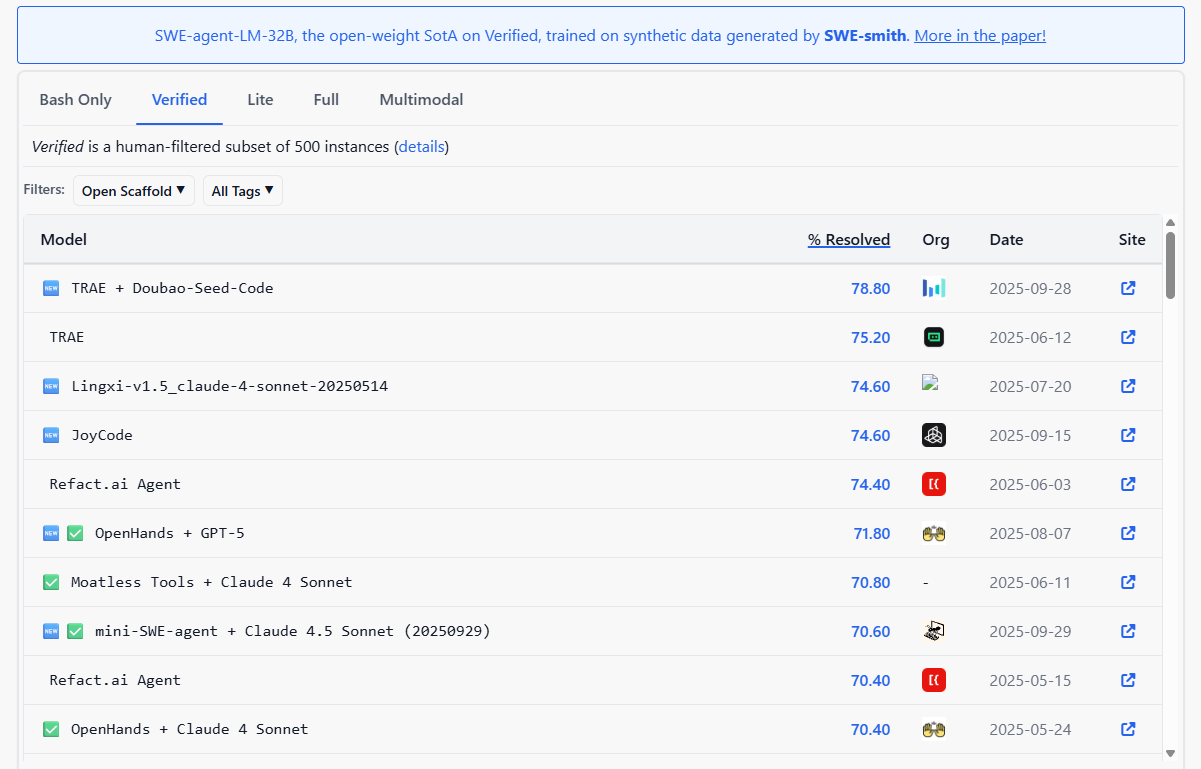
Task: Sort by % Resolved column header
Action: [849, 240]
